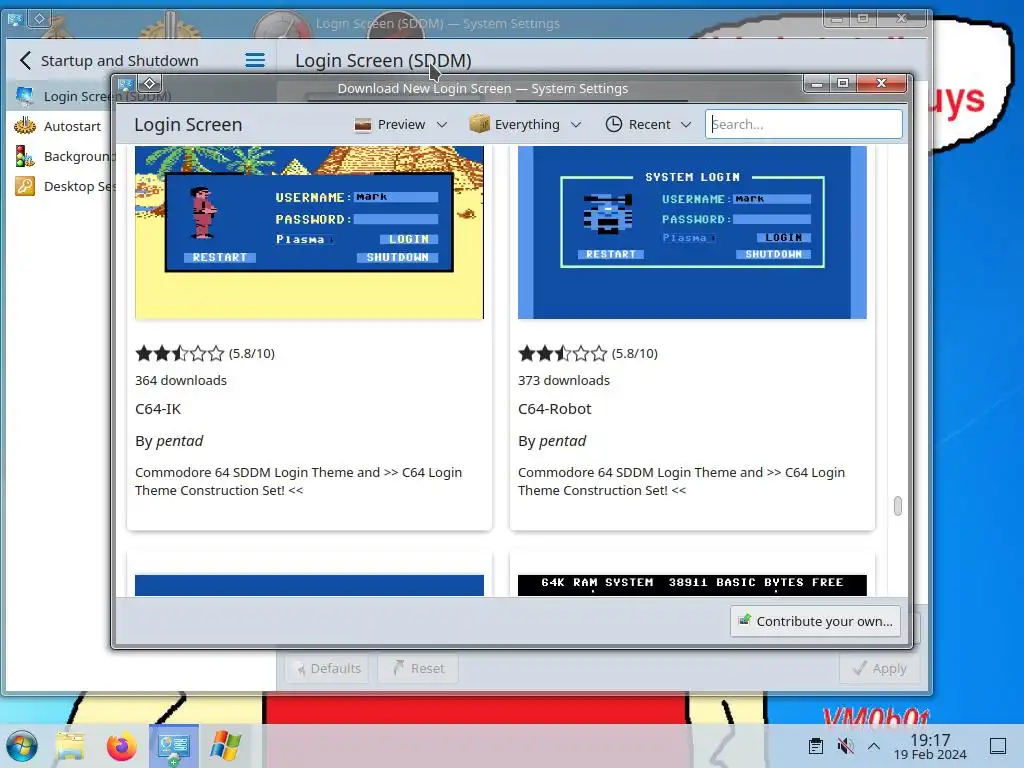Click the C64-Robot star rating
Image resolution: width=1024 pixels, height=768 pixels.
pos(562,354)
